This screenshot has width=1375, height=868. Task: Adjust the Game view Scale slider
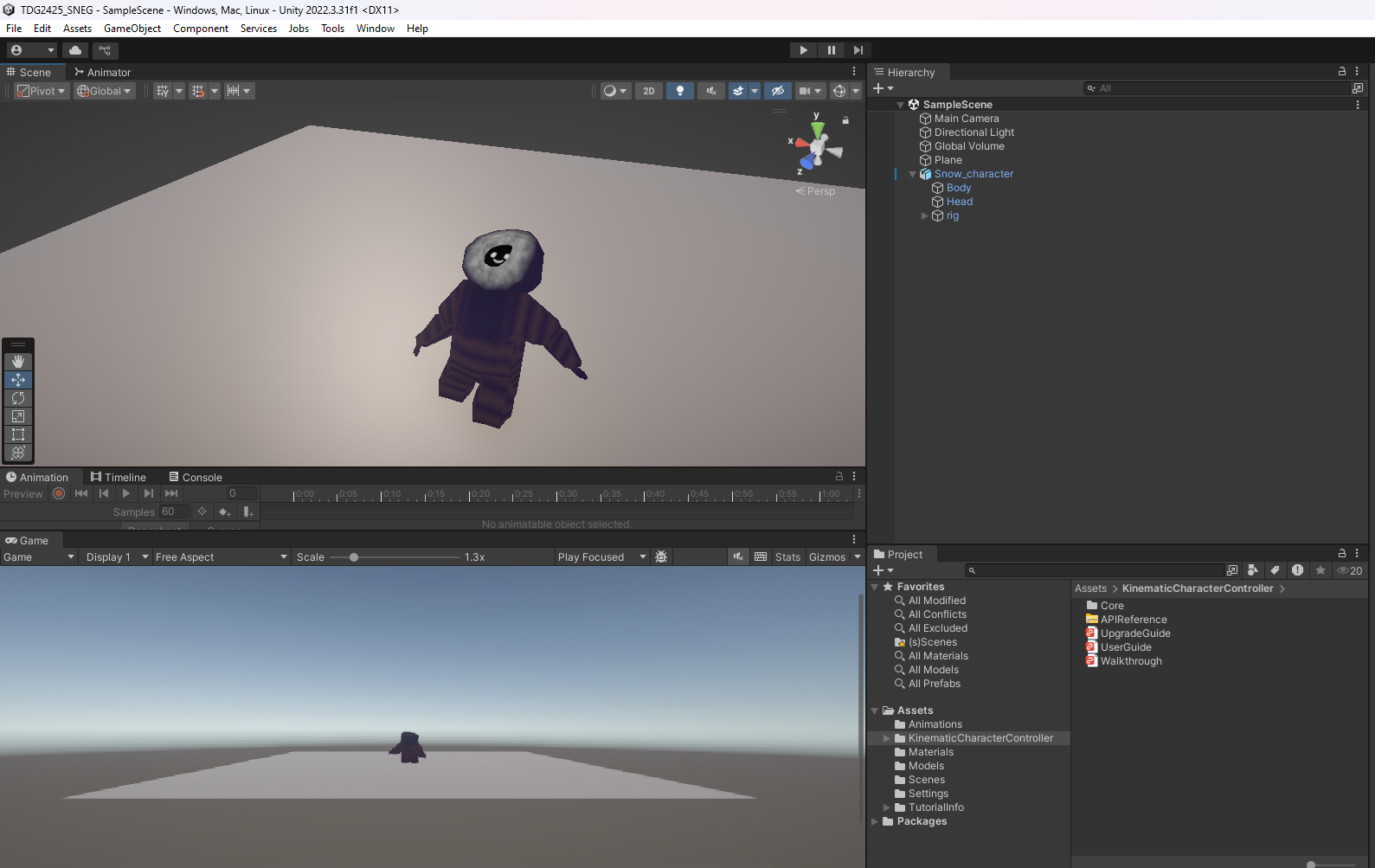(354, 557)
